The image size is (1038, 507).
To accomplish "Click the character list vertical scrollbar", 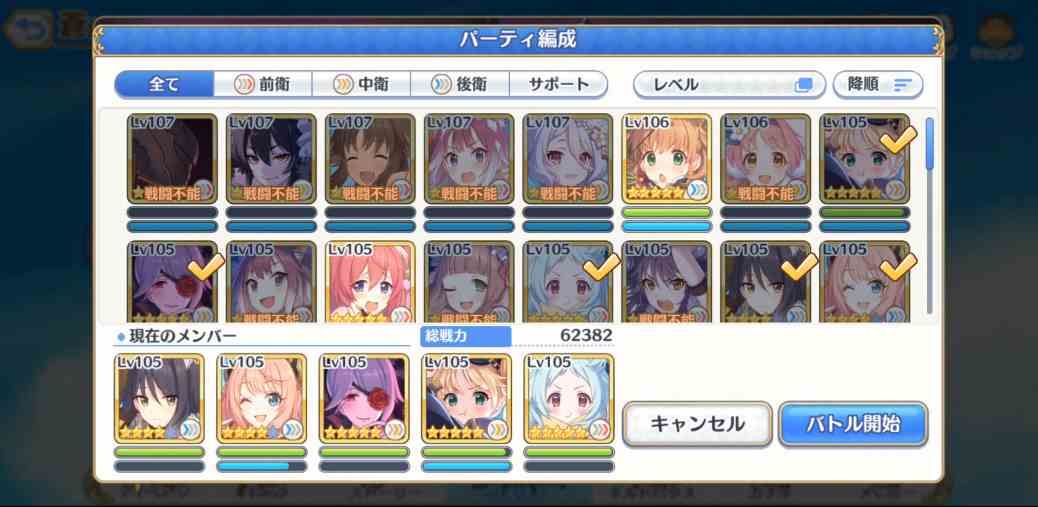I will coord(929,215).
